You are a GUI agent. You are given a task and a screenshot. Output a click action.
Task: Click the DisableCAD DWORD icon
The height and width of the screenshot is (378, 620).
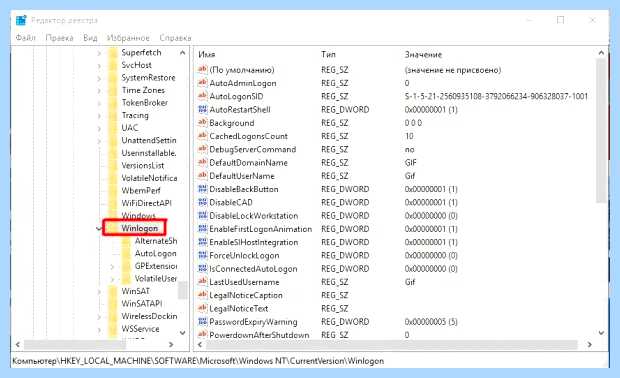tap(202, 202)
